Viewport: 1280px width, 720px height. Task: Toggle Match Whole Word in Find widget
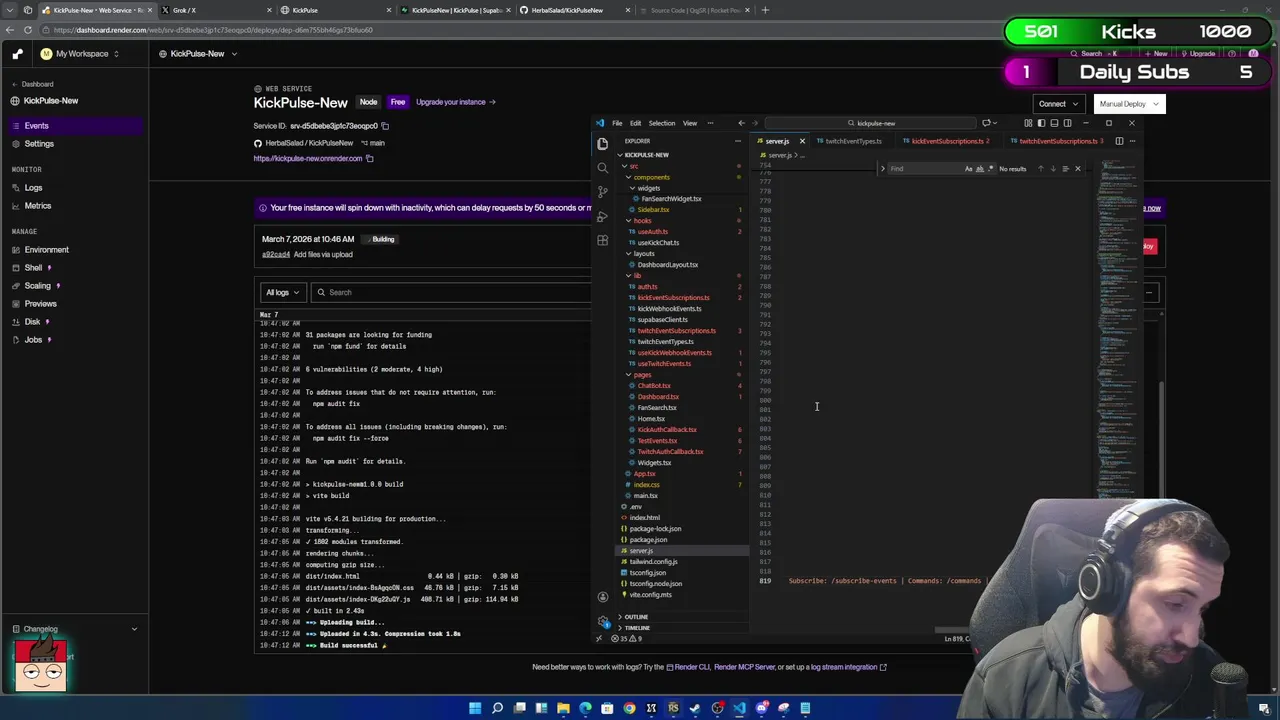click(979, 168)
